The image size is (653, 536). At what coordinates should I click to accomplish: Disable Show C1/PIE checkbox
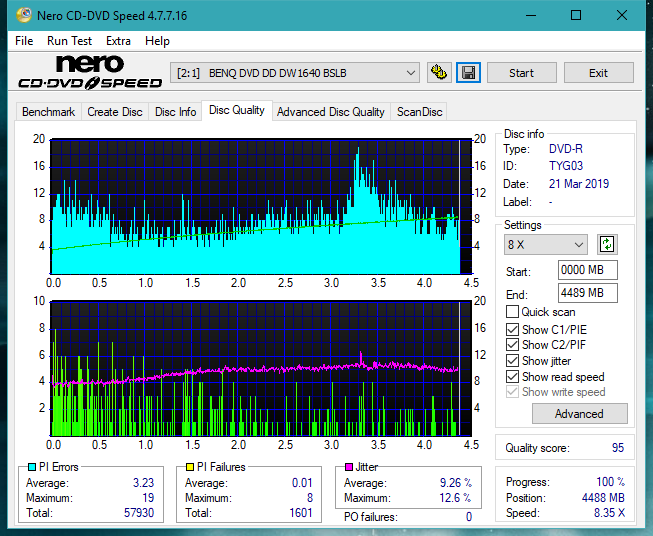coord(512,329)
